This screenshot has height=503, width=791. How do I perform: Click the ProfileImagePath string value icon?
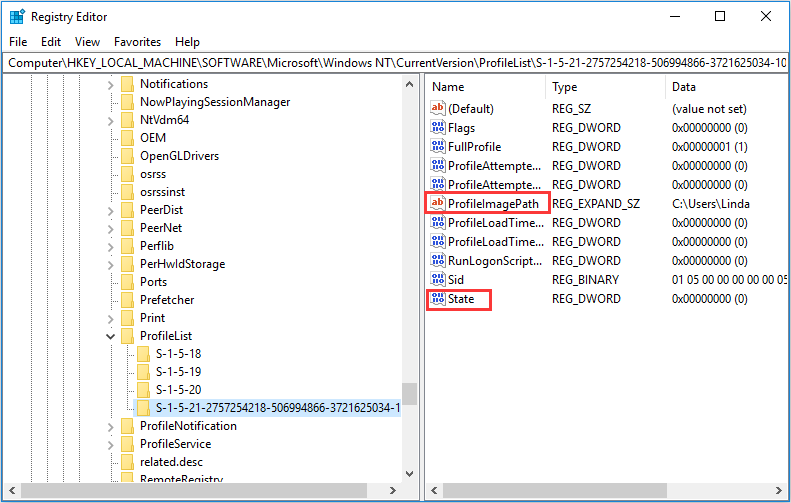point(437,203)
